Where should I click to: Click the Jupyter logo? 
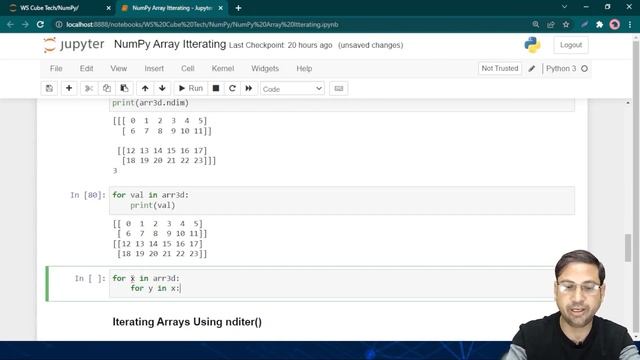(74, 44)
